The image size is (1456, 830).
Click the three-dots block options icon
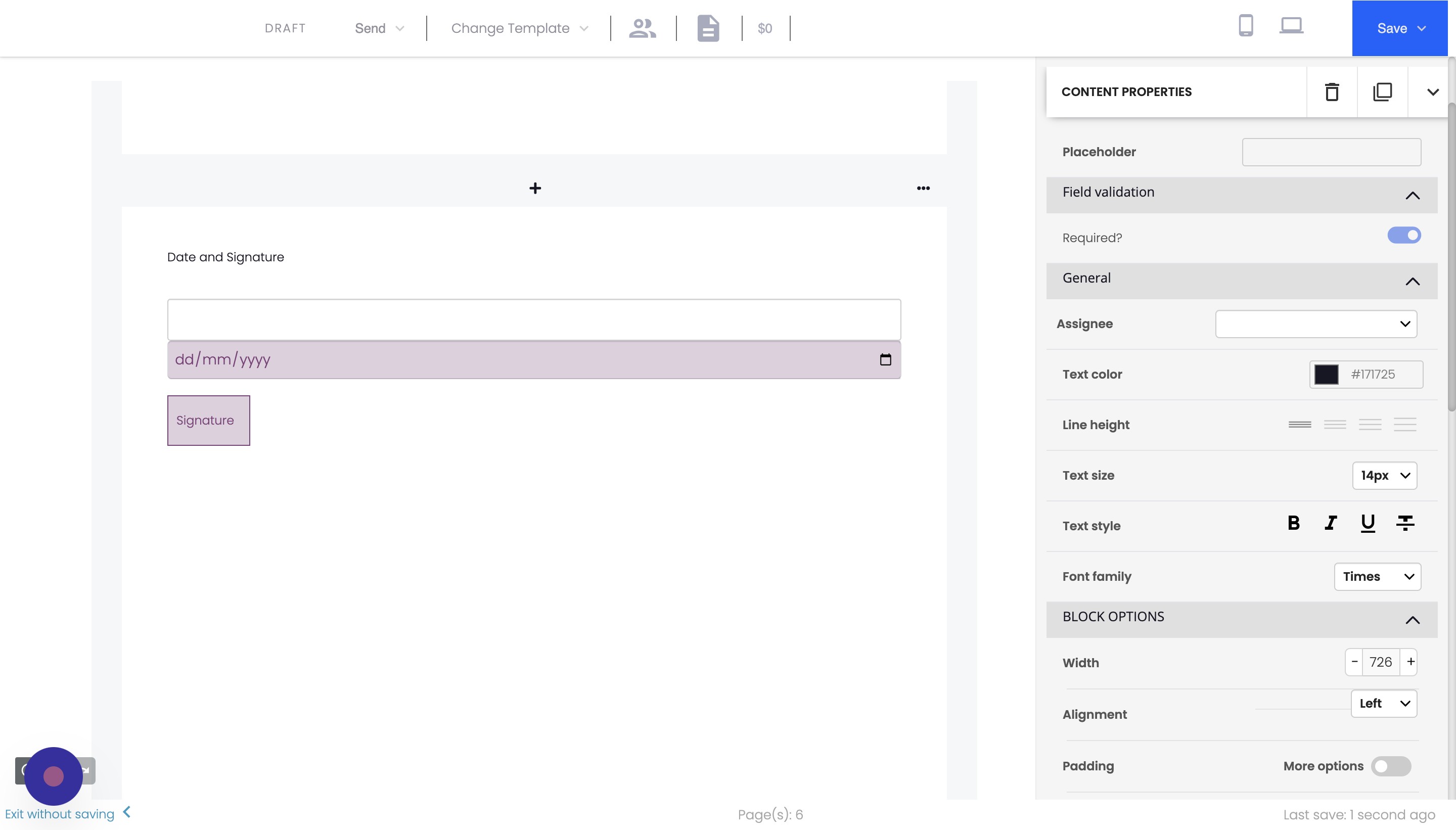923,188
